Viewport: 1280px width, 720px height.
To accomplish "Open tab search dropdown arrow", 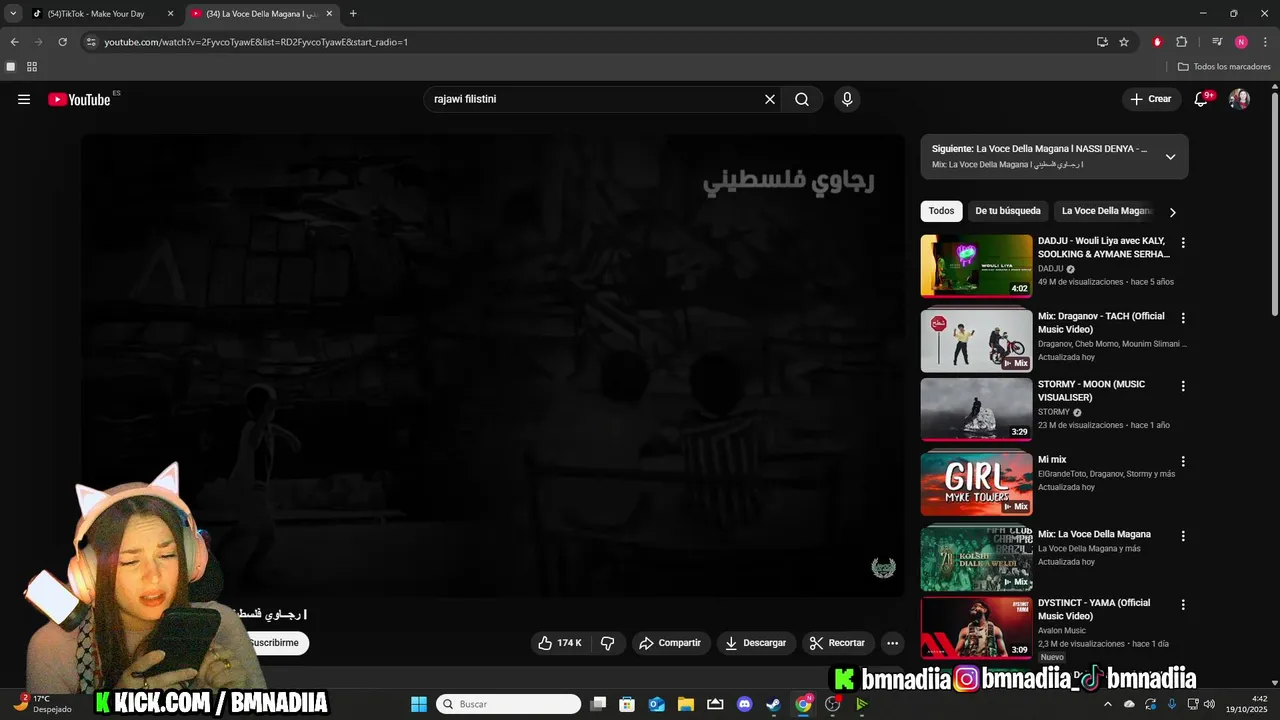I will [13, 14].
